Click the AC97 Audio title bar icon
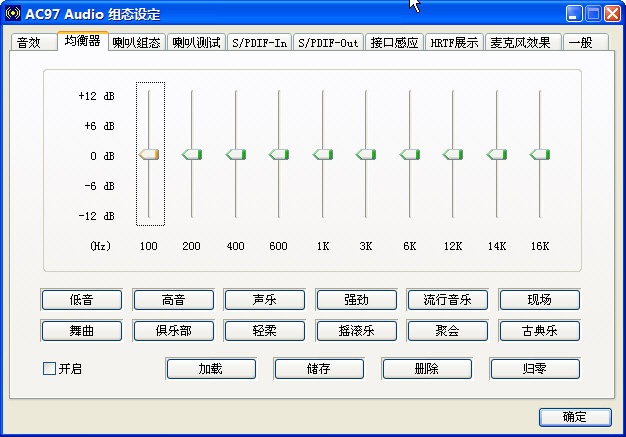The width and height of the screenshot is (626, 437). pyautogui.click(x=13, y=14)
